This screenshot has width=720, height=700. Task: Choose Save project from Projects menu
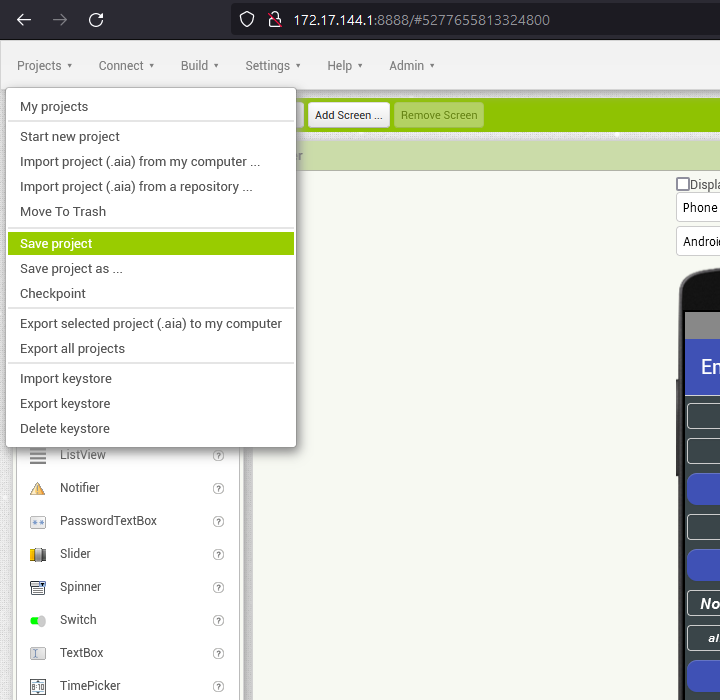tap(56, 244)
